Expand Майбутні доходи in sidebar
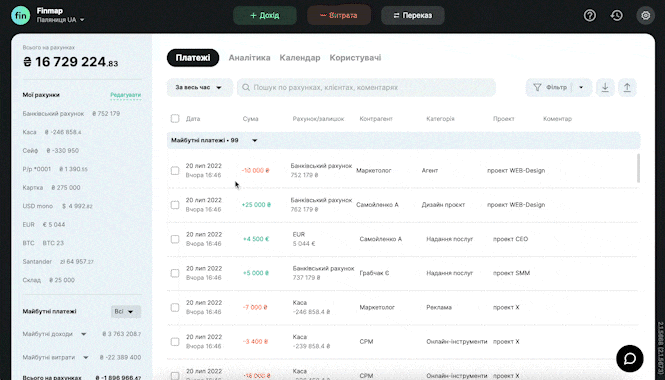The width and height of the screenshot is (665, 380). 84,334
